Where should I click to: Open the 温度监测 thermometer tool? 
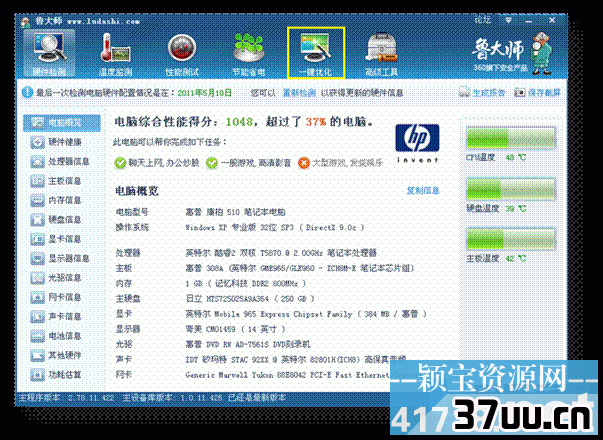point(115,54)
